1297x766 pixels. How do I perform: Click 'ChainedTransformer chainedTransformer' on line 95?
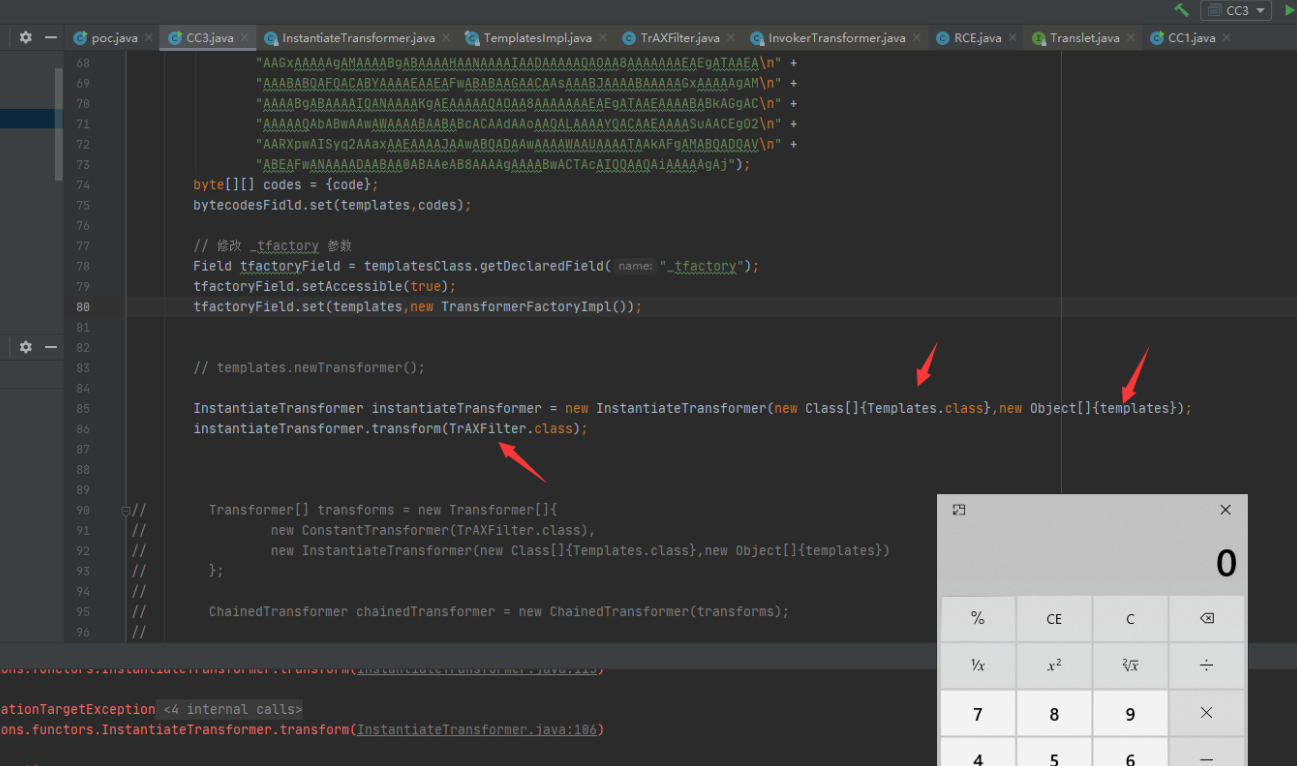[356, 612]
